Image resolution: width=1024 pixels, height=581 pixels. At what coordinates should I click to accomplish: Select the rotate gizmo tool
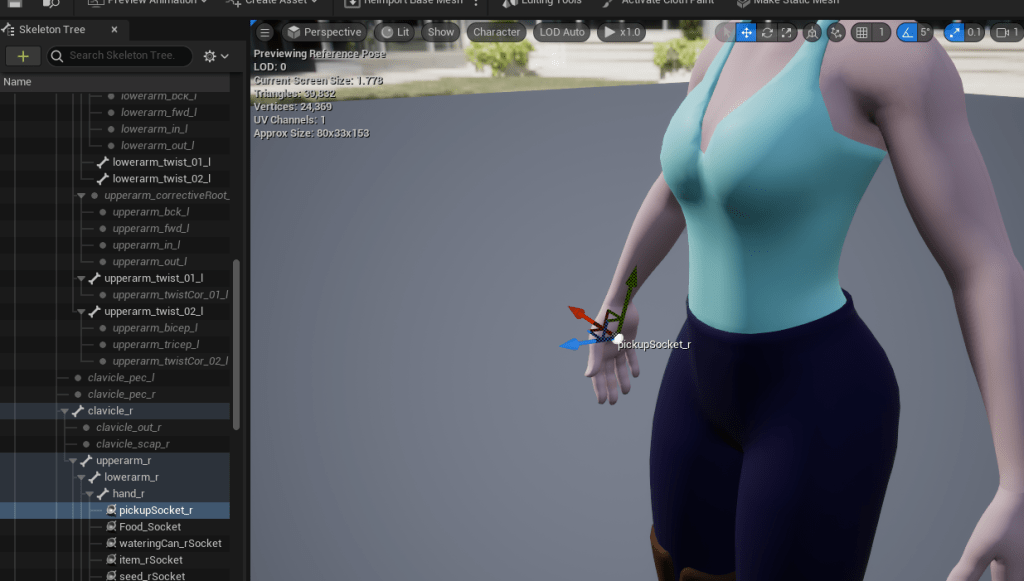pyautogui.click(x=767, y=32)
